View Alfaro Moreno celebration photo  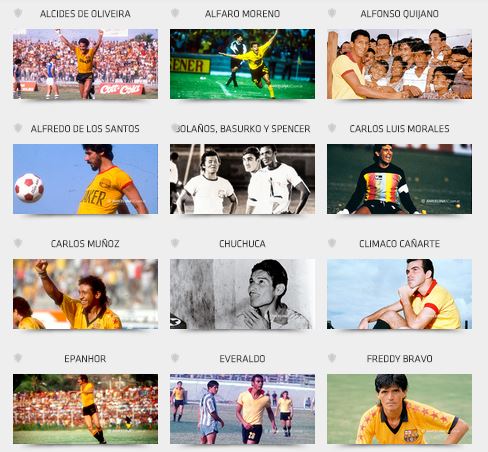[242, 64]
